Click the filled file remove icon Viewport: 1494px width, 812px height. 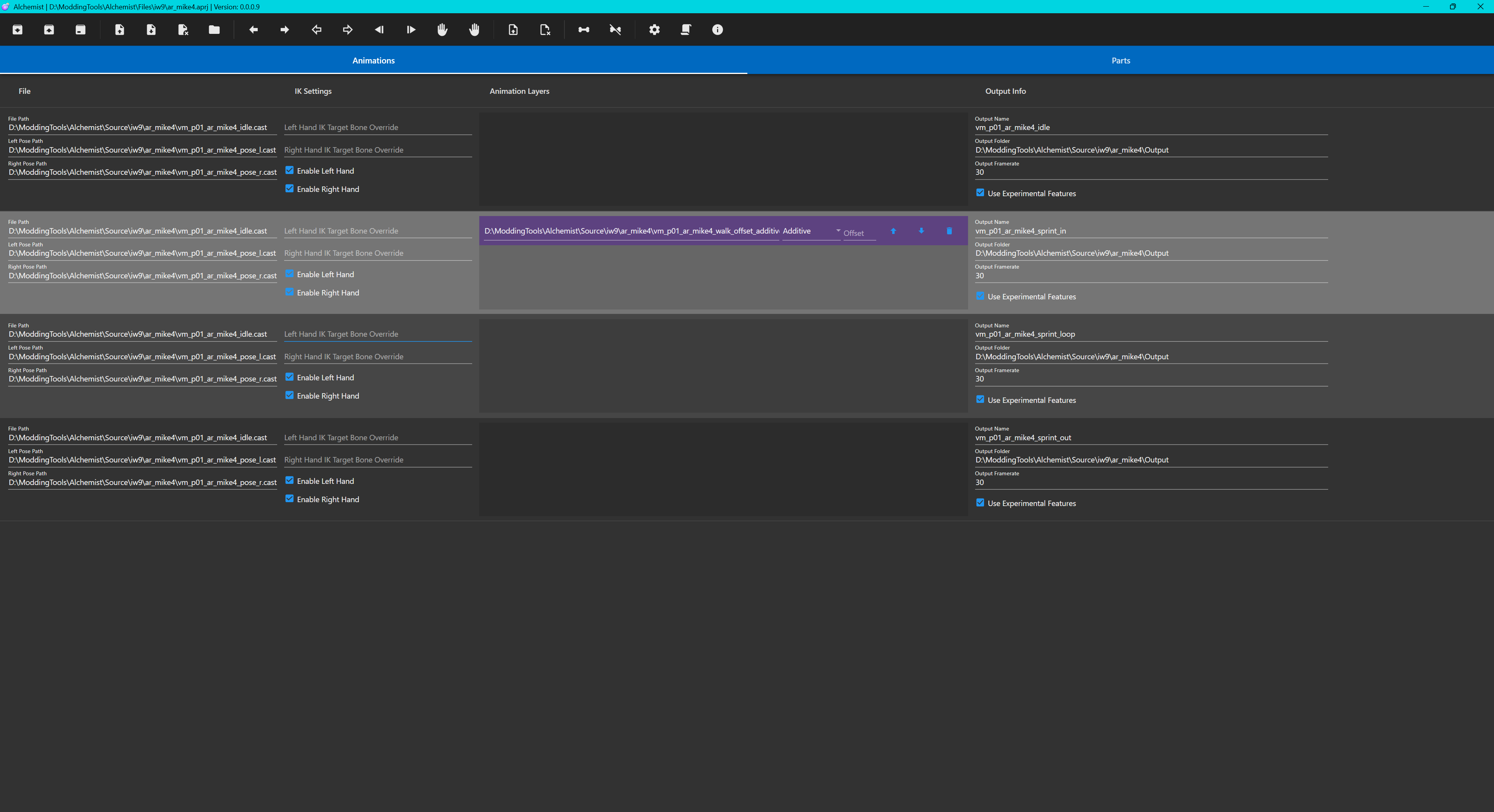coord(183,30)
